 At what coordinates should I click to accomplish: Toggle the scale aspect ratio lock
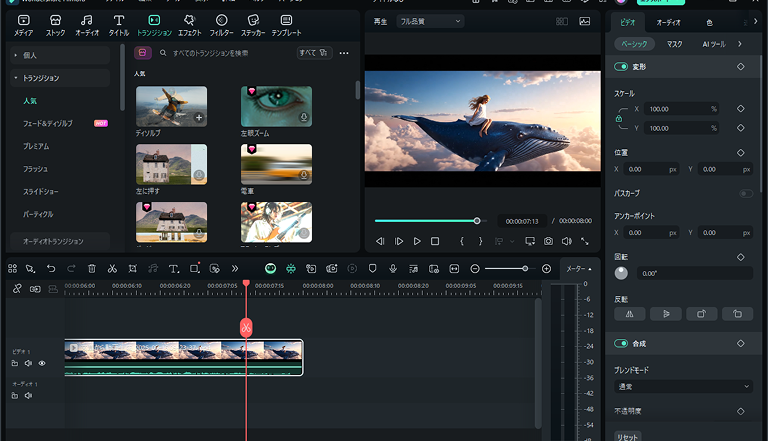coord(619,119)
